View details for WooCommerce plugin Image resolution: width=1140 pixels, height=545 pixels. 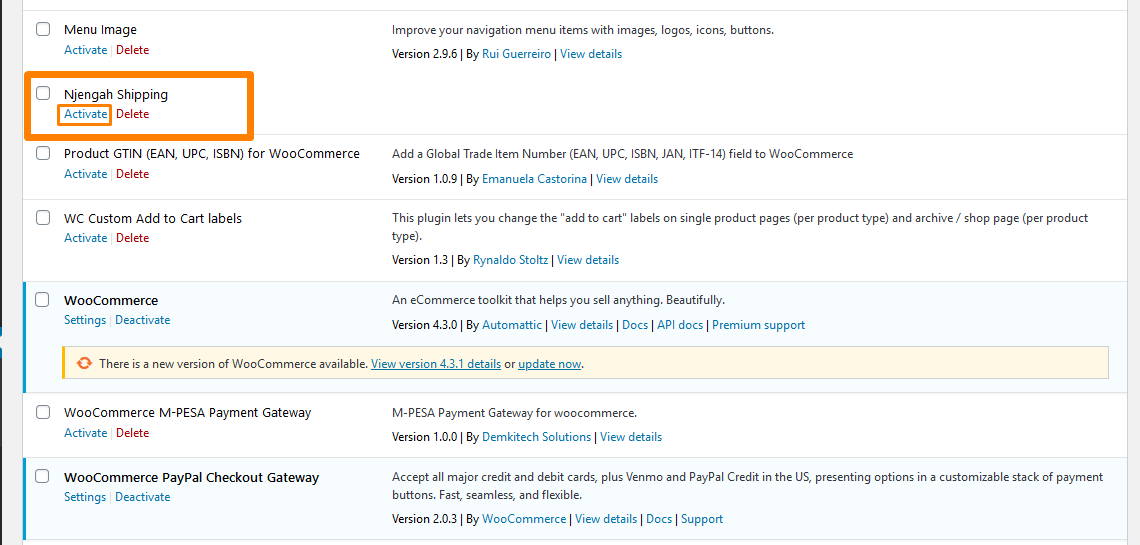(x=582, y=325)
